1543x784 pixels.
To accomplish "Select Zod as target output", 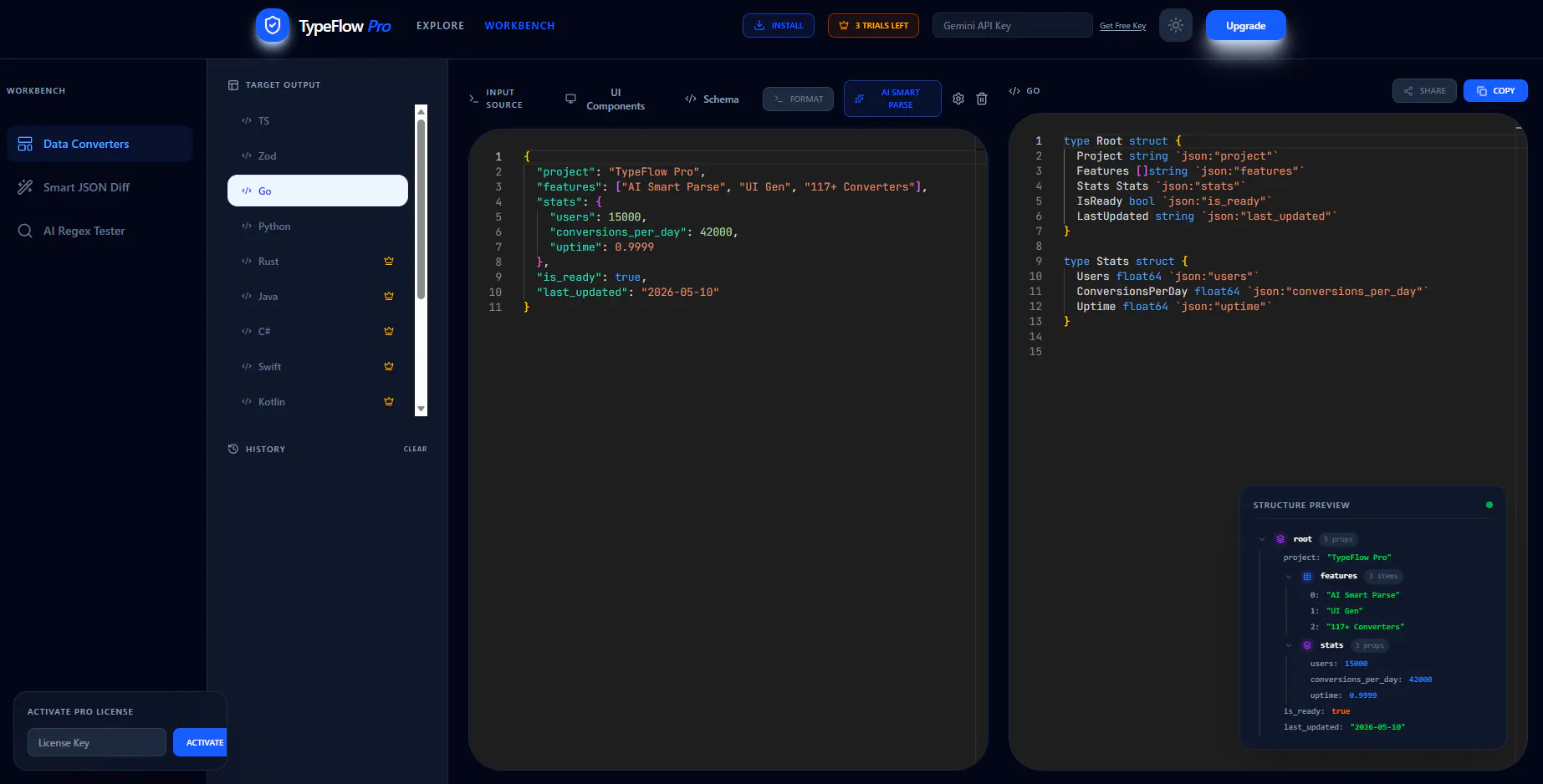I will click(318, 155).
